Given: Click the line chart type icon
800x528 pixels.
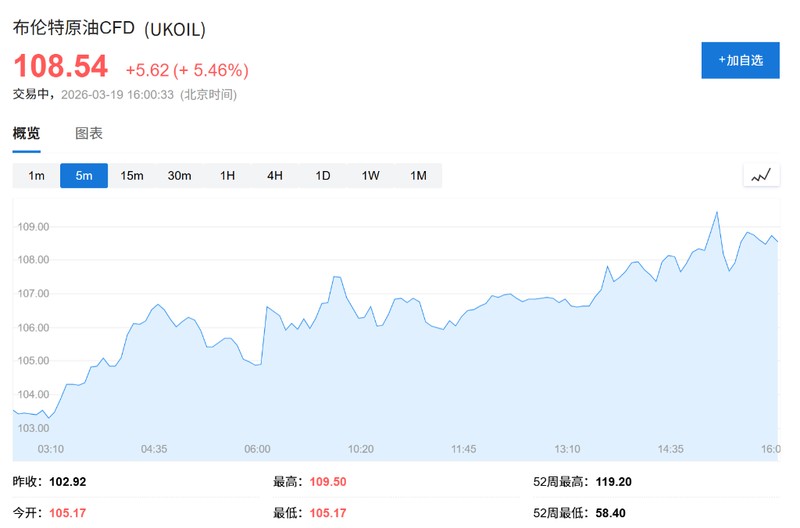Looking at the screenshot, I should pos(761,176).
